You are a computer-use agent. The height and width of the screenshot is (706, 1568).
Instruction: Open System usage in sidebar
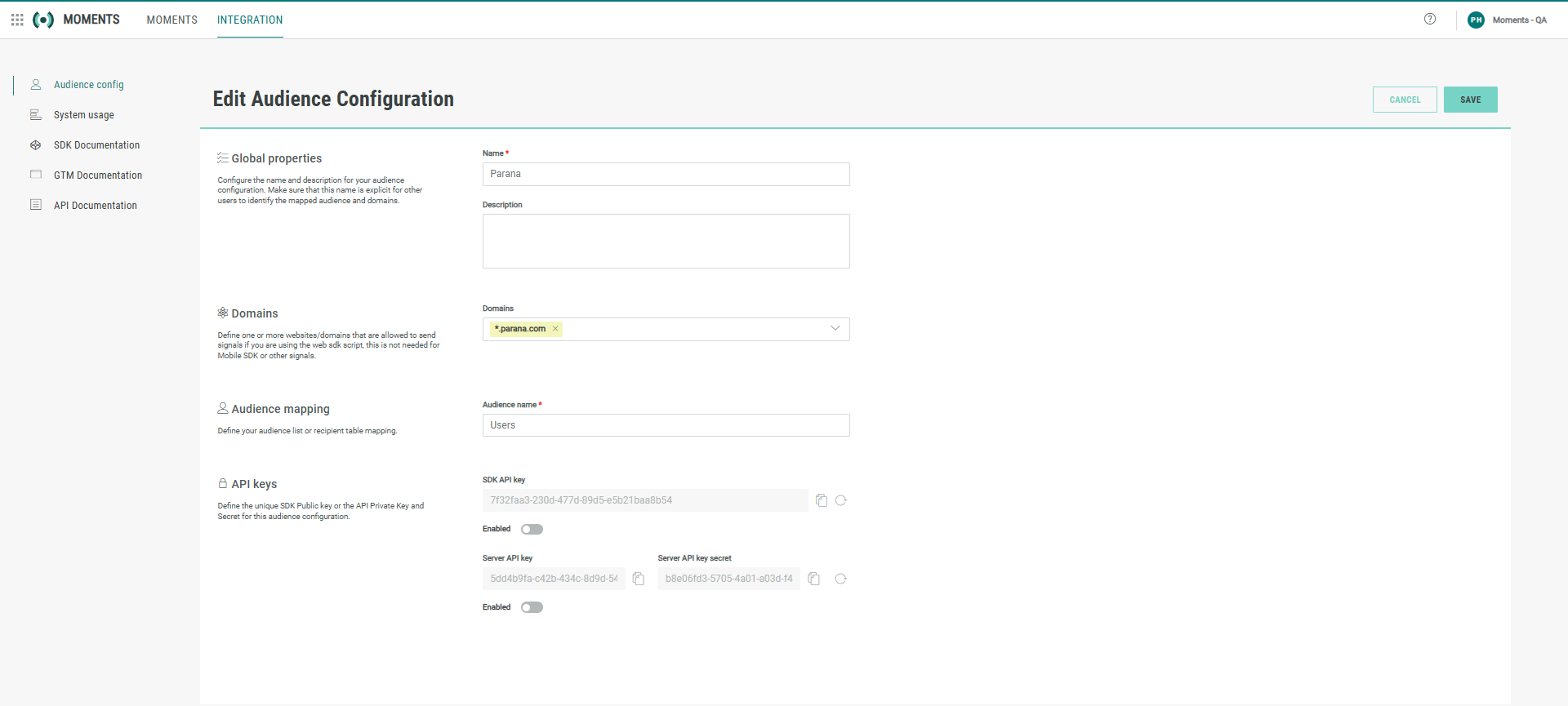(83, 115)
